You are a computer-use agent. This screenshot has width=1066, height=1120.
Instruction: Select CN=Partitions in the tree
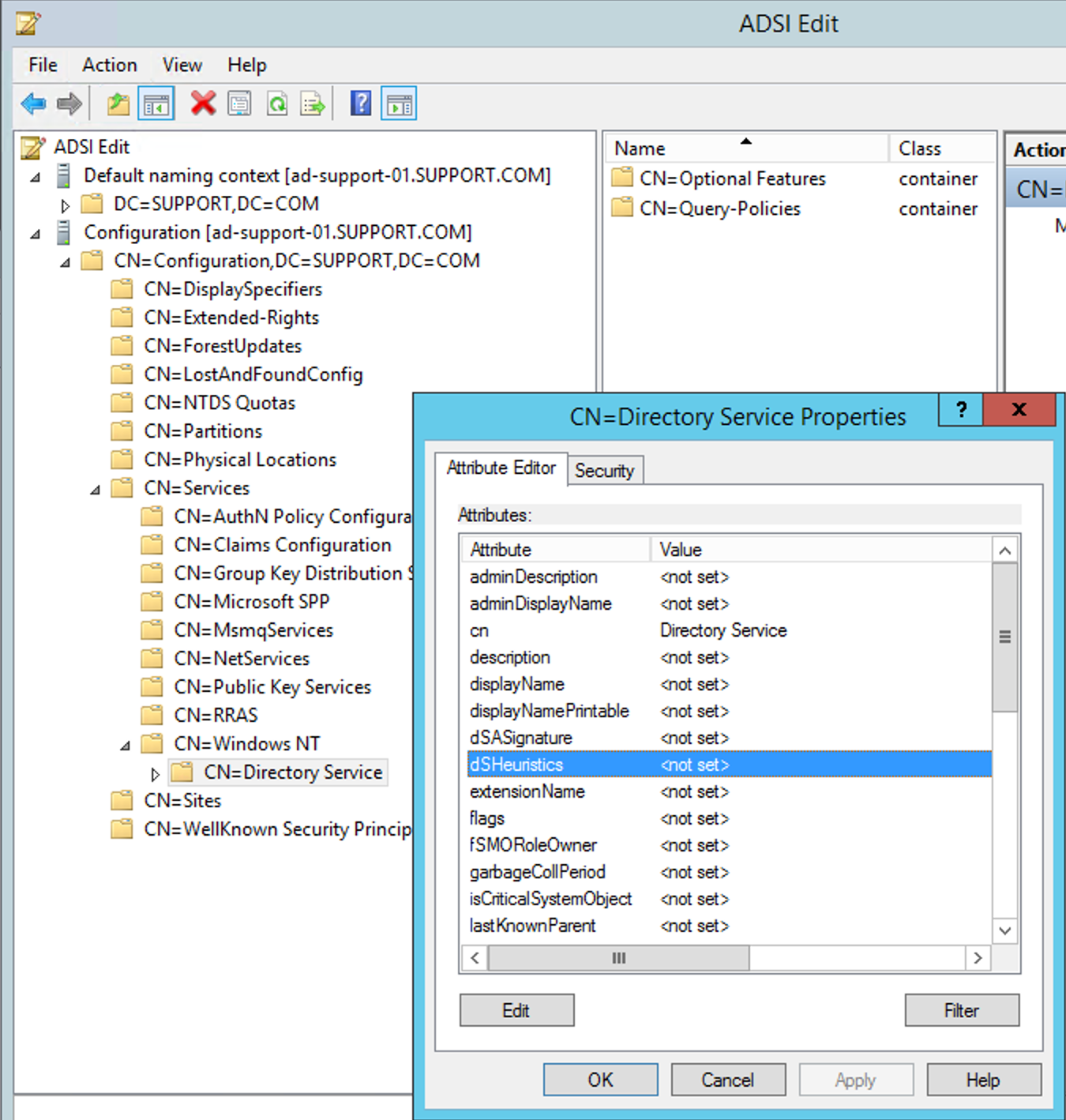point(203,431)
